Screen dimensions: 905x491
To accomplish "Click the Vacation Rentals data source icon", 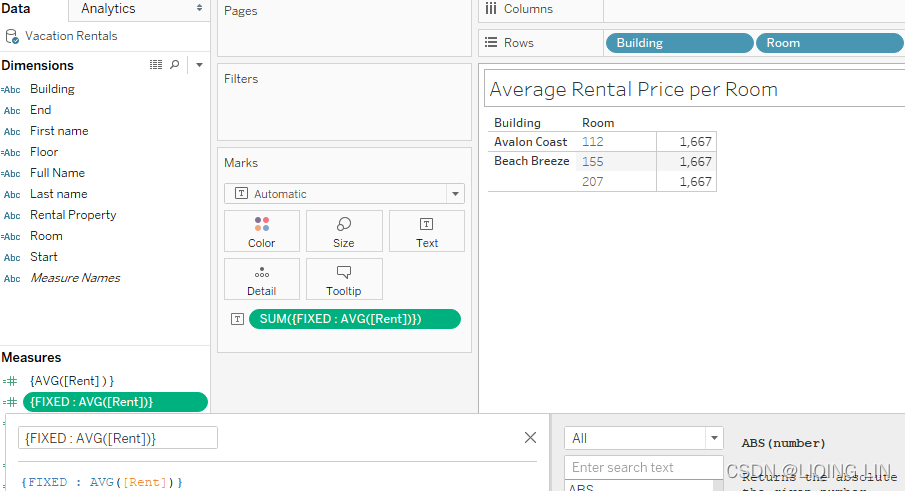I will (x=12, y=36).
